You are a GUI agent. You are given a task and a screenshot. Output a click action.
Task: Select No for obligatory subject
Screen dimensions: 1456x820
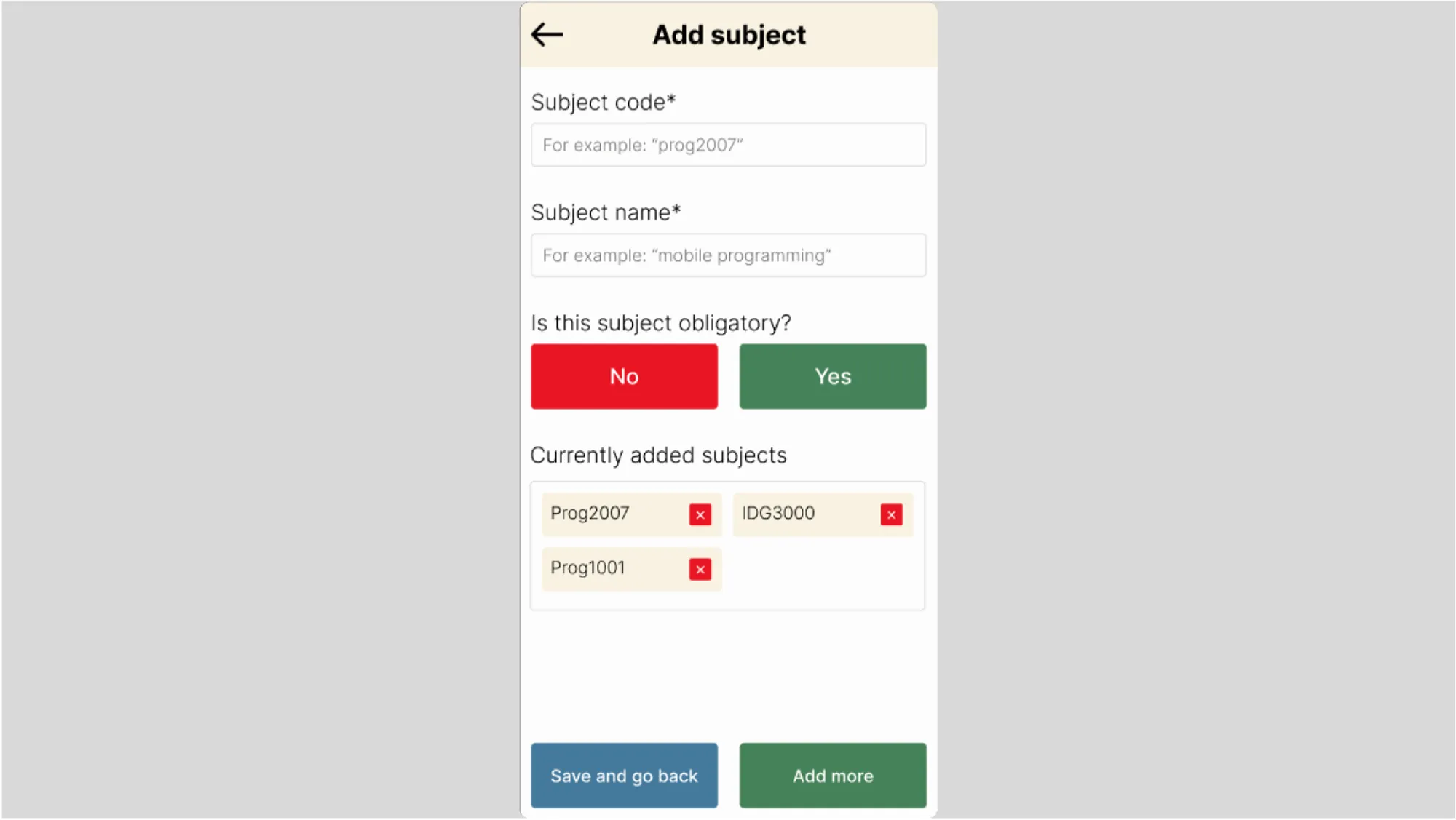624,376
